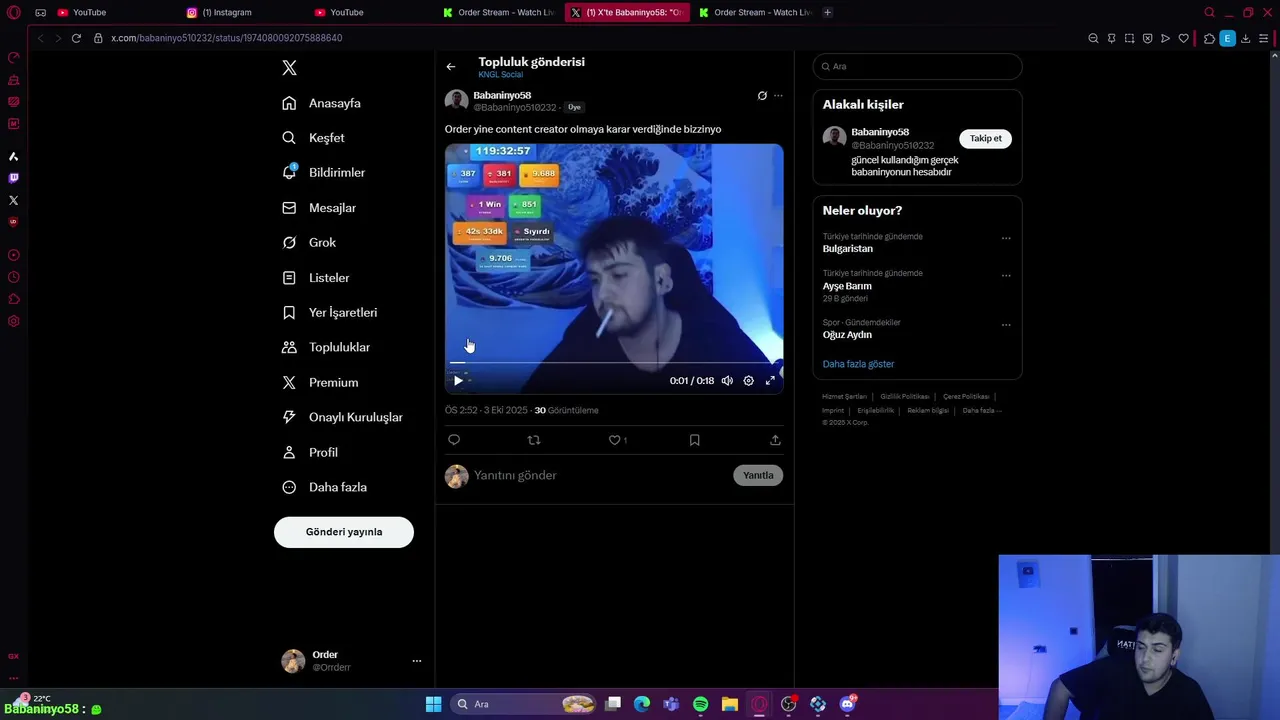Open Gizlilik Politikası footer link

[905, 397]
